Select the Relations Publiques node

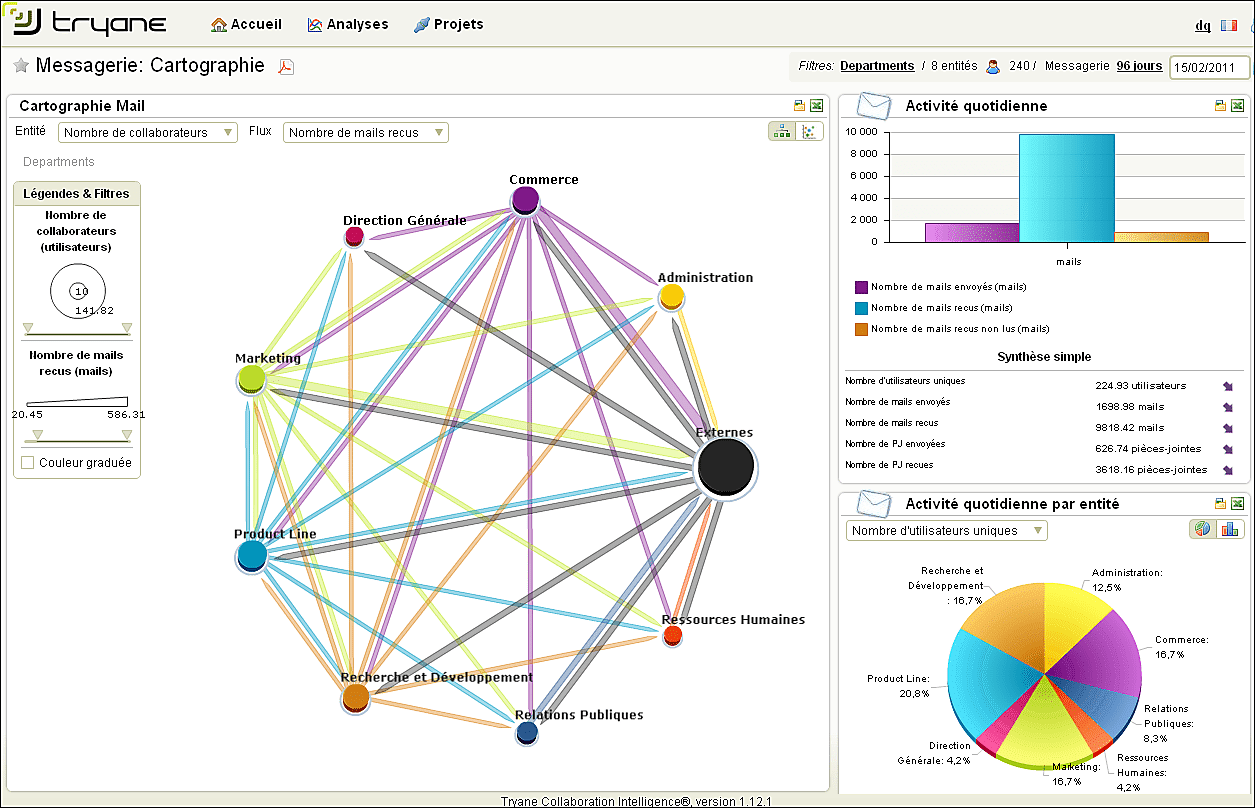(x=527, y=733)
